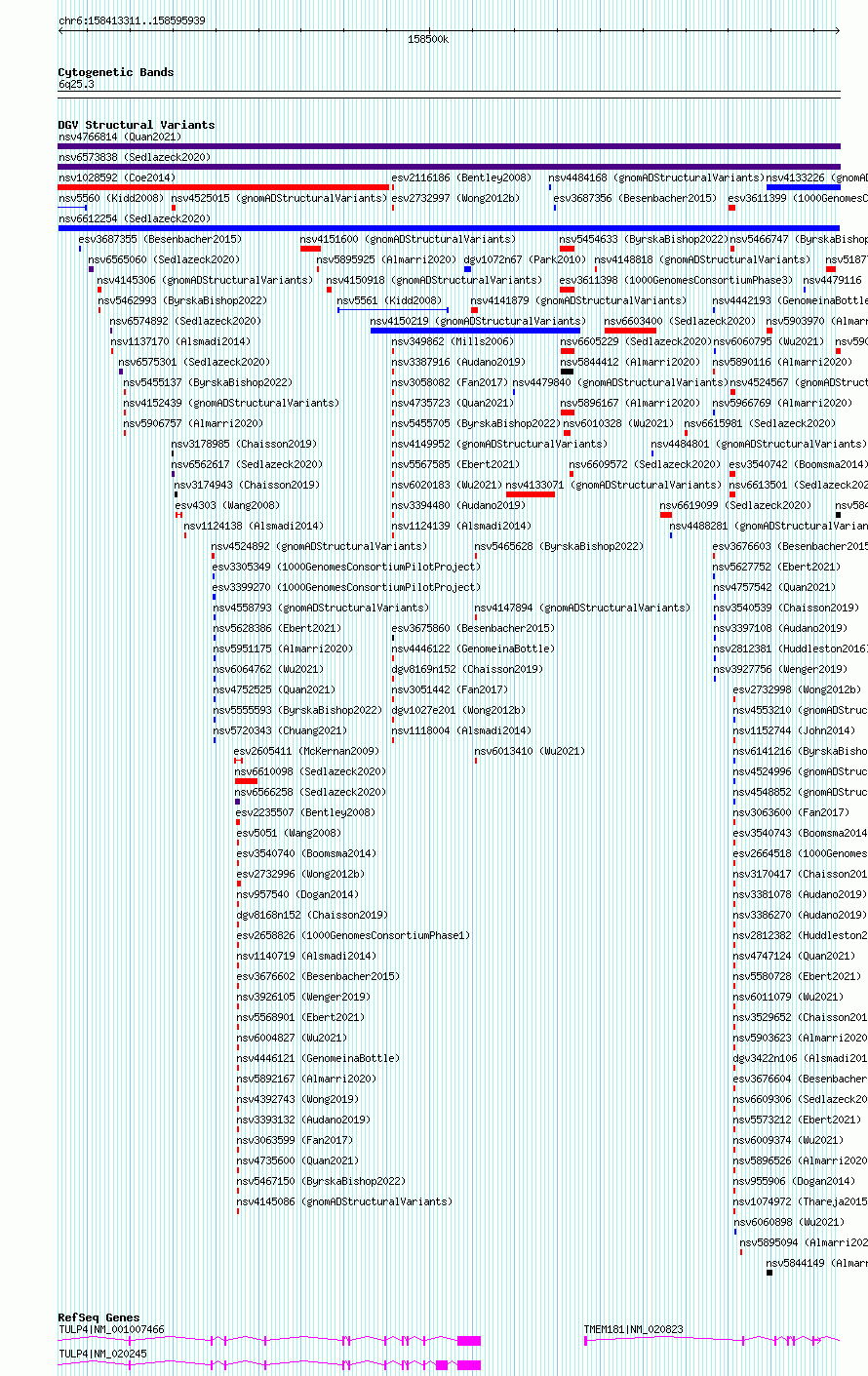Select TULP4|NM_001007466 gene label
Viewport: 868px width, 1376px height.
coord(111,1329)
